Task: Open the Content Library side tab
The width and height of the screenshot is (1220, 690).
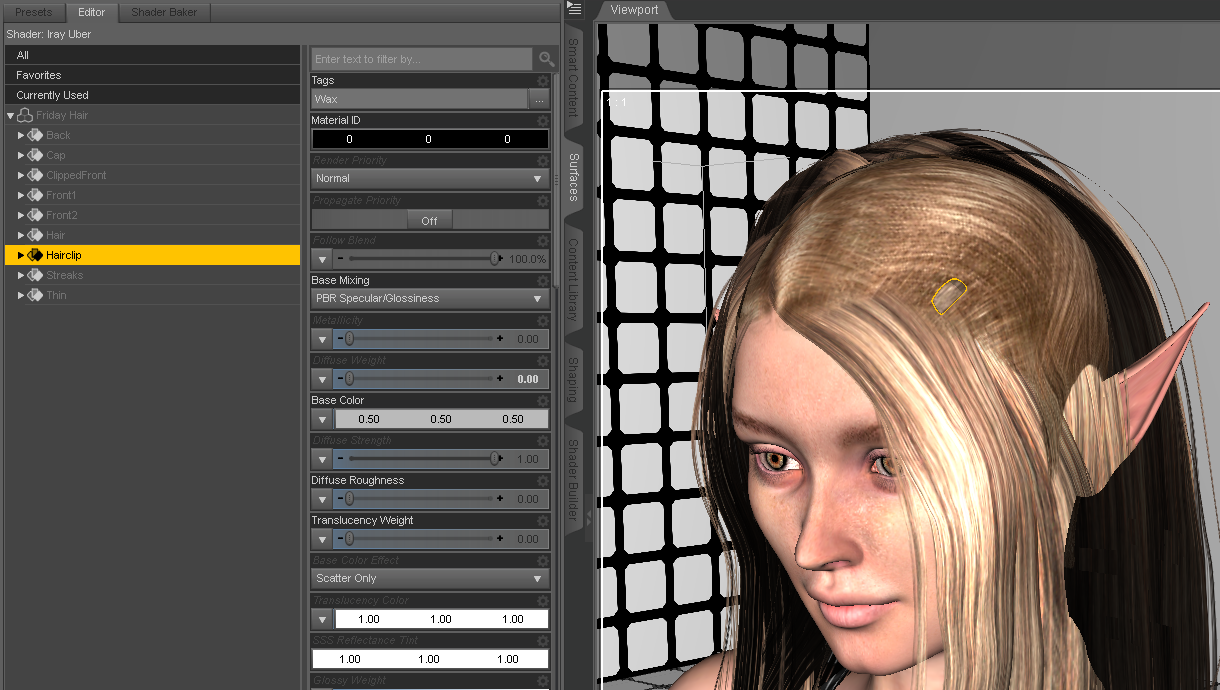Action: [x=574, y=280]
